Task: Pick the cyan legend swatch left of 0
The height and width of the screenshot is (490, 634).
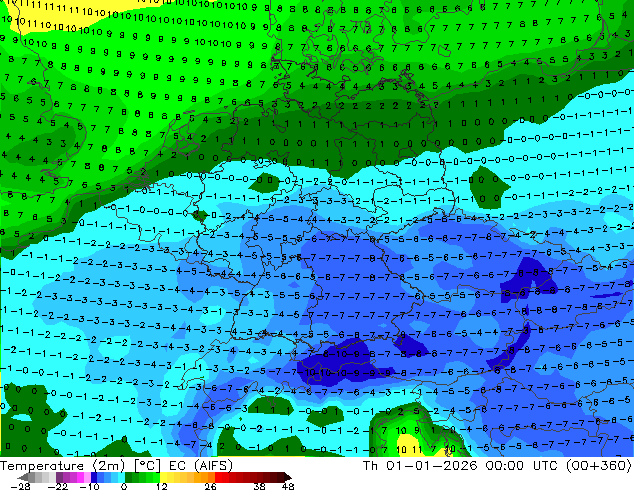Action: click(121, 477)
